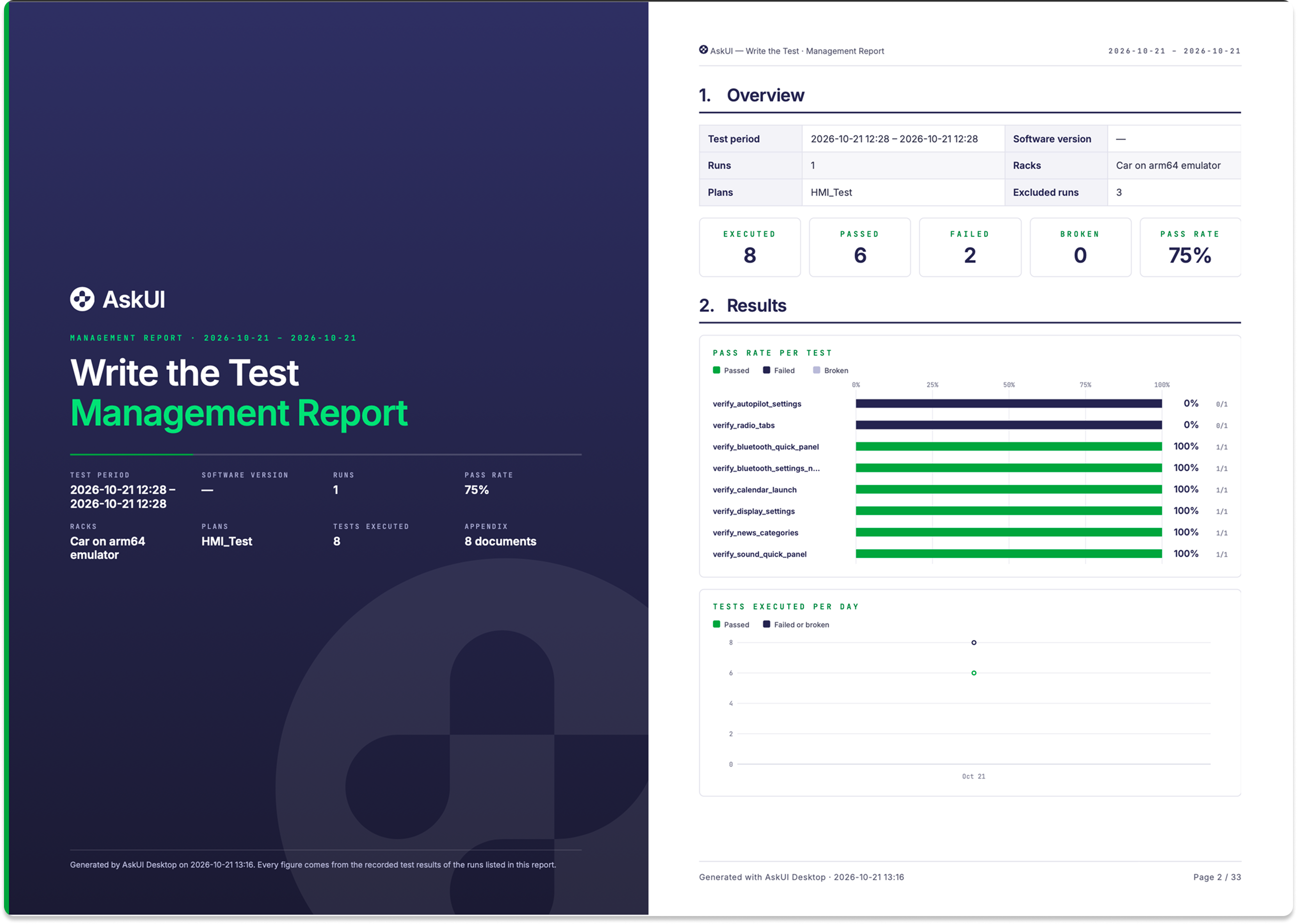The height and width of the screenshot is (924, 1297).
Task: Click the 'Car on arm64 emulator' table cell
Action: [1174, 165]
